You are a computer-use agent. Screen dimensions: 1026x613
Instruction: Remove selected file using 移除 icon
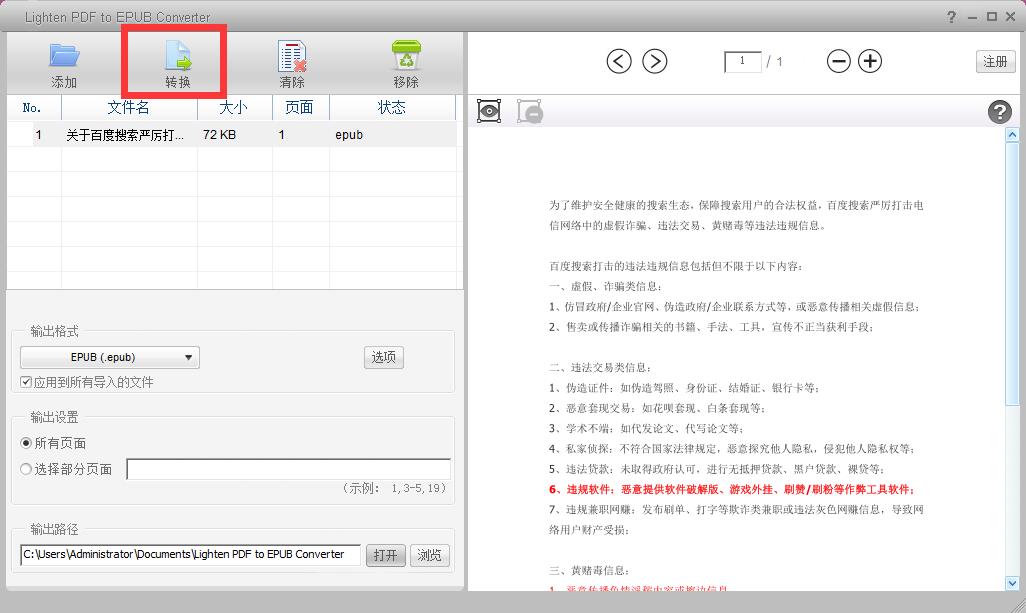click(x=406, y=57)
